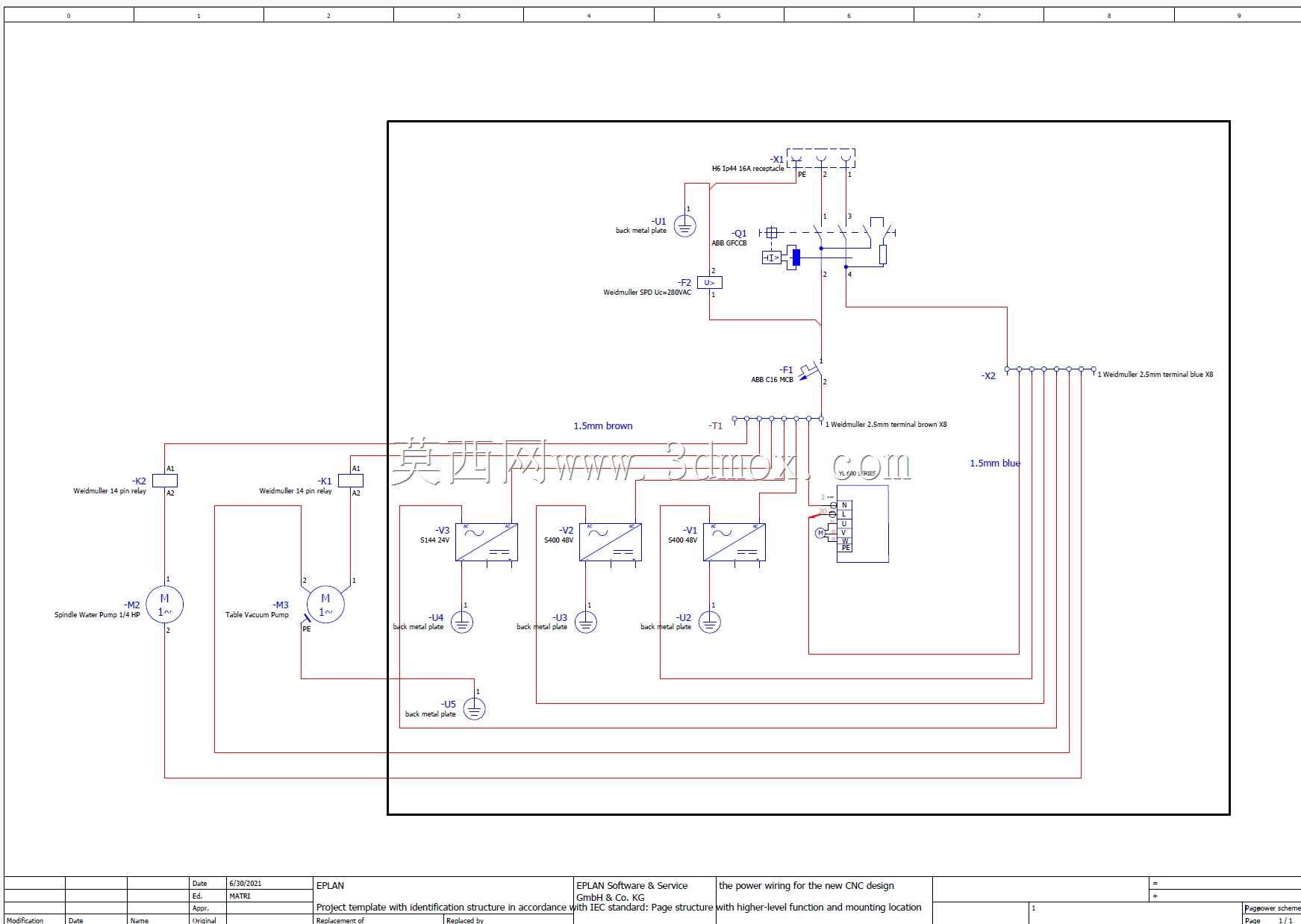Select the -V3 S144 24V power supply symbol
Image resolution: width=1301 pixels, height=924 pixels.
coord(487,543)
